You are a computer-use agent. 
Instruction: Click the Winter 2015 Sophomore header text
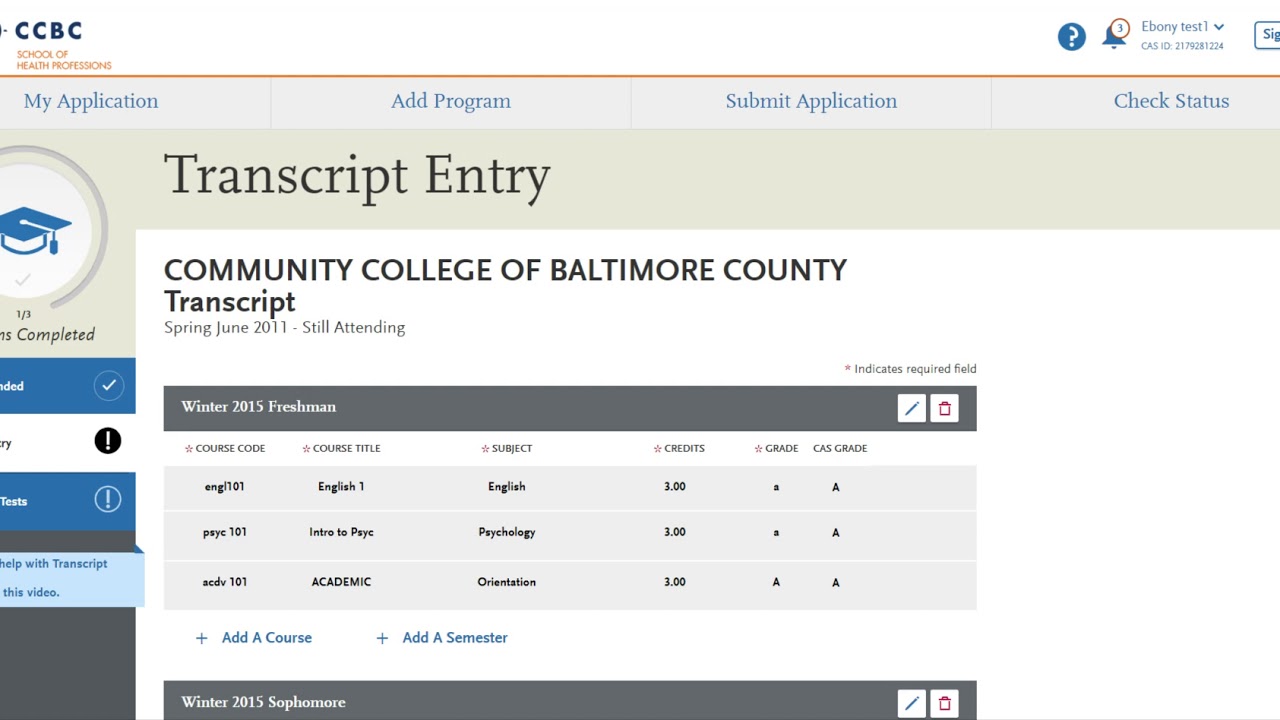(263, 702)
